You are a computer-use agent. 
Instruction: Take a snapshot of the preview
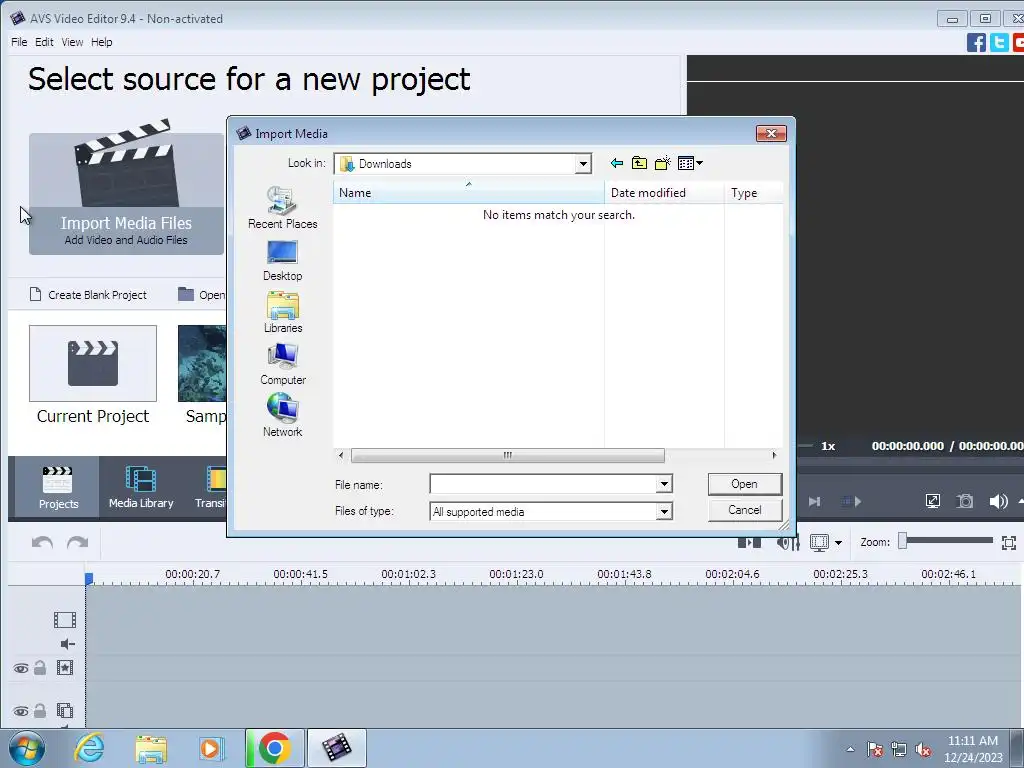[965, 501]
